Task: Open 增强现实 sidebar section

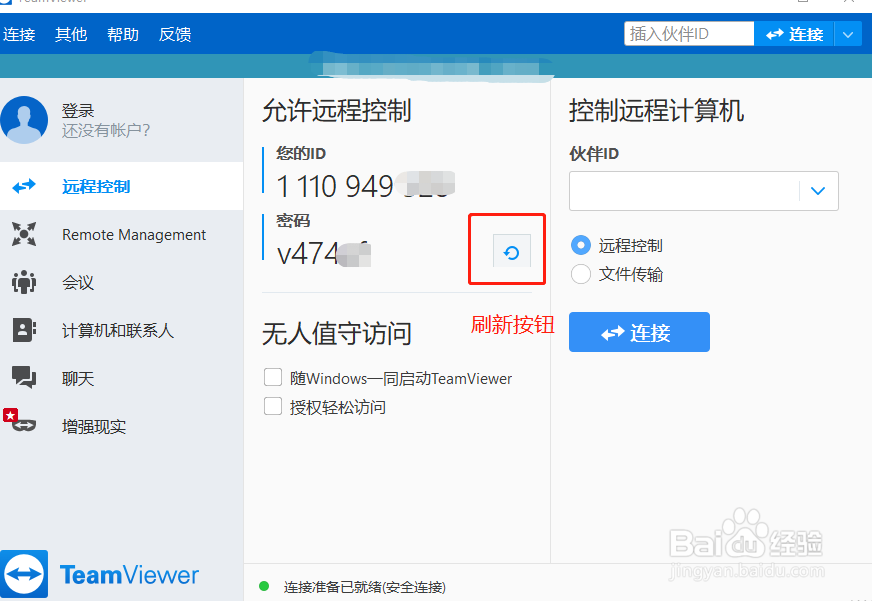Action: 121,426
